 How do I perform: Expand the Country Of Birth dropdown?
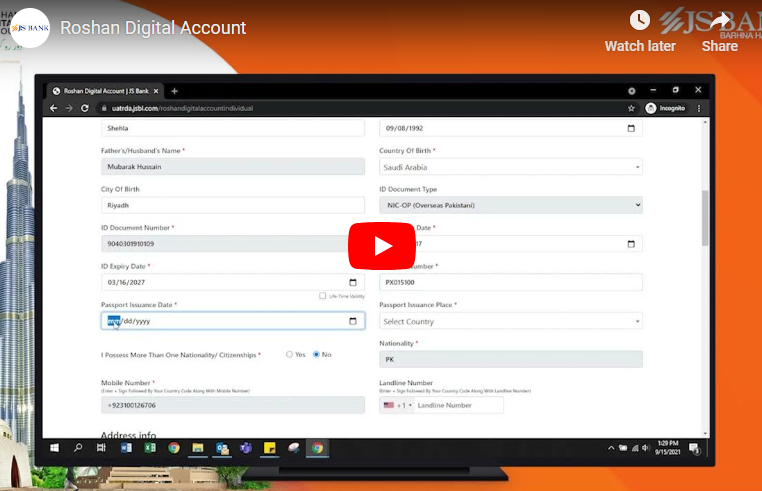click(511, 167)
